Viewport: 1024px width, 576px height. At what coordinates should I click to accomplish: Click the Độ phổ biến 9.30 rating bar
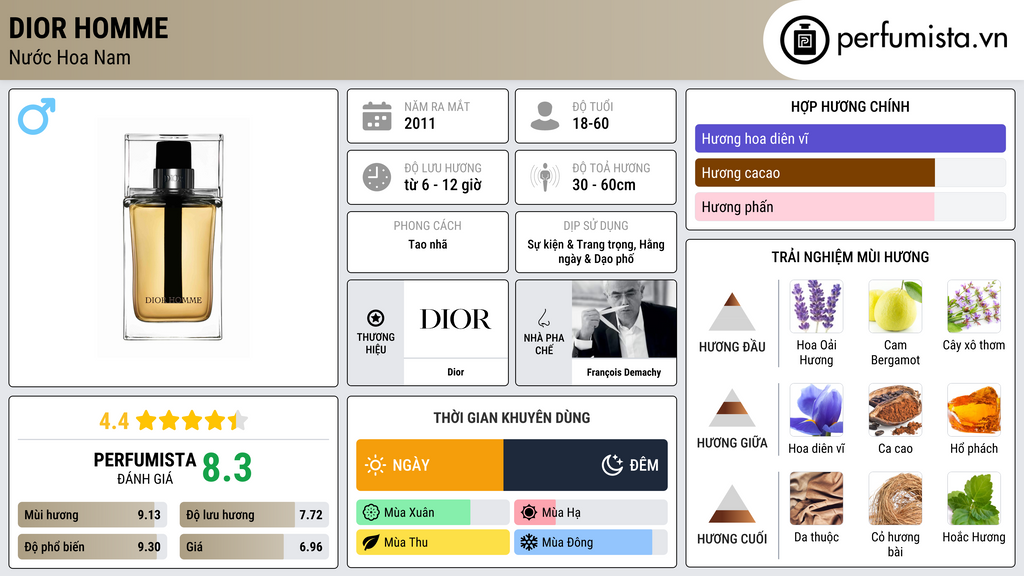click(x=93, y=547)
